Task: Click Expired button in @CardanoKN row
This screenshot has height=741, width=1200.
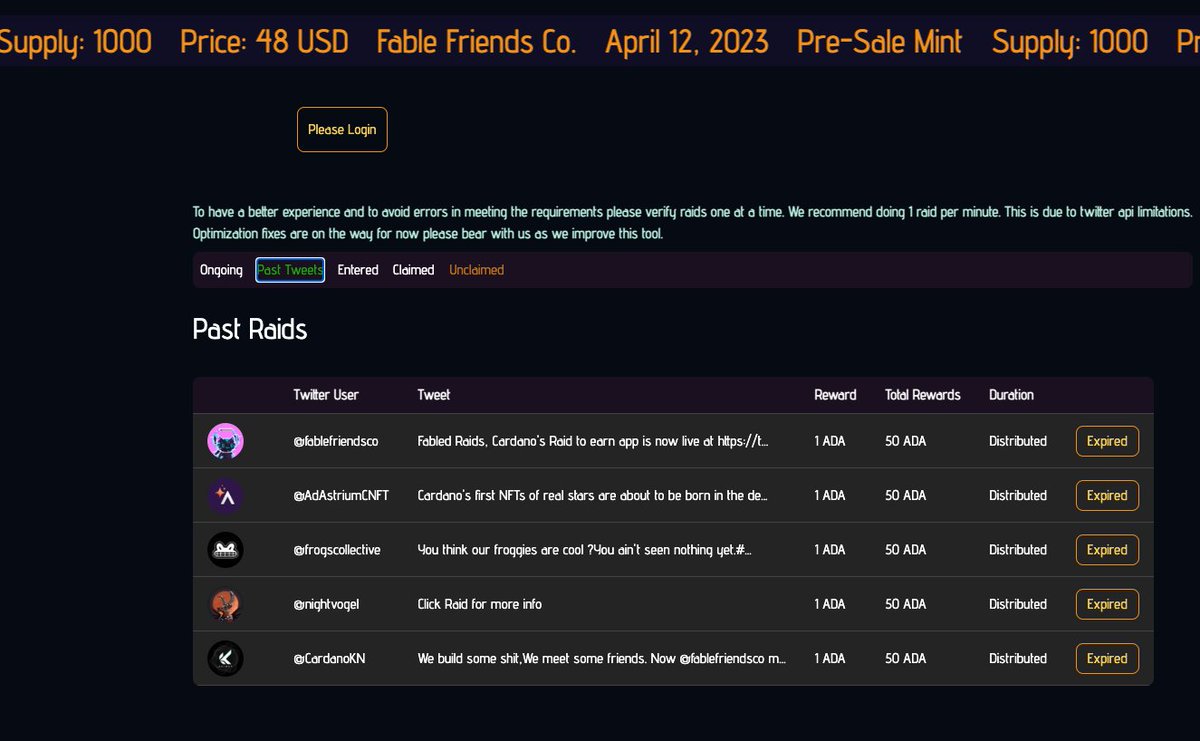Action: pyautogui.click(x=1107, y=658)
